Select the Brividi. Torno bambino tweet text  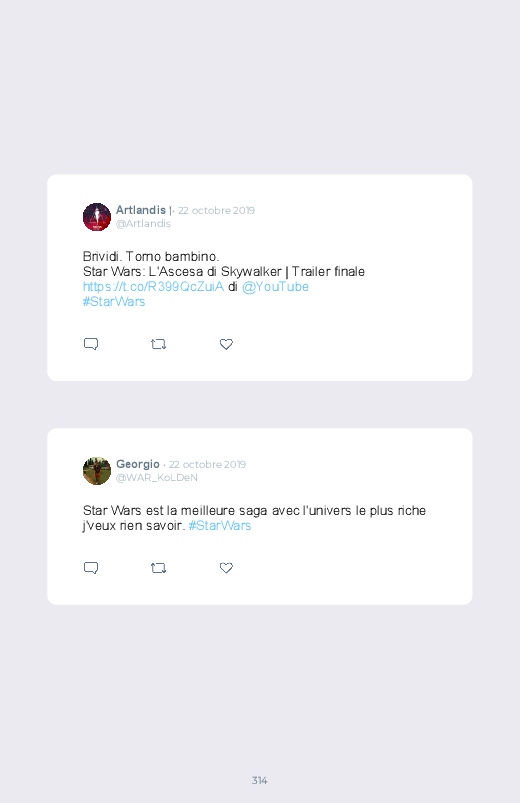[x=151, y=257]
